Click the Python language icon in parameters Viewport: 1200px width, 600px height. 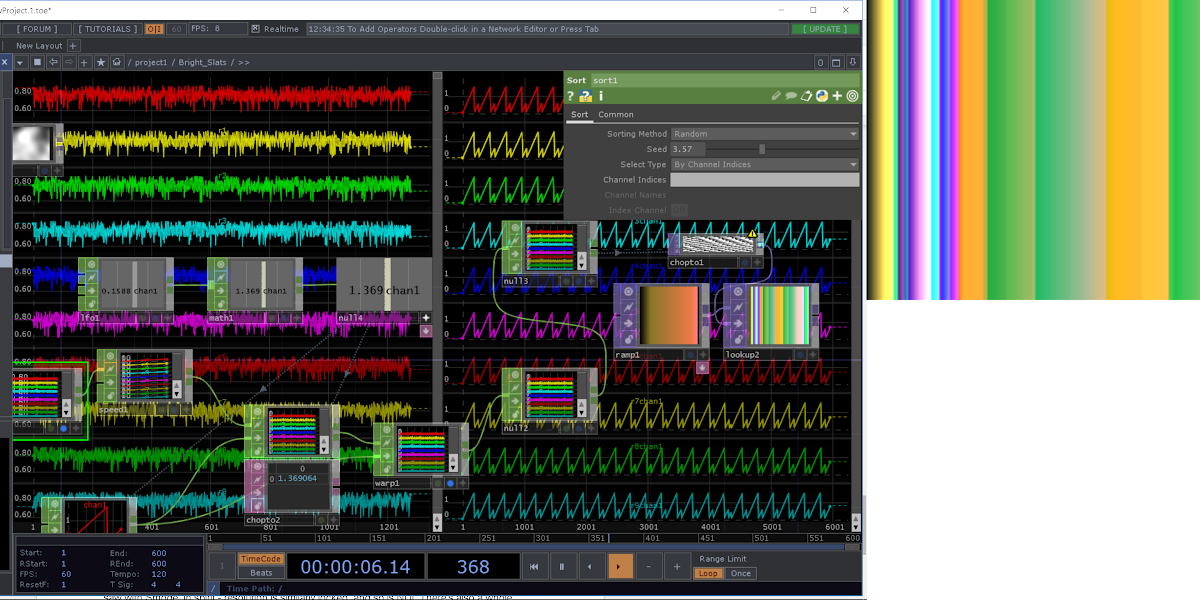(822, 96)
